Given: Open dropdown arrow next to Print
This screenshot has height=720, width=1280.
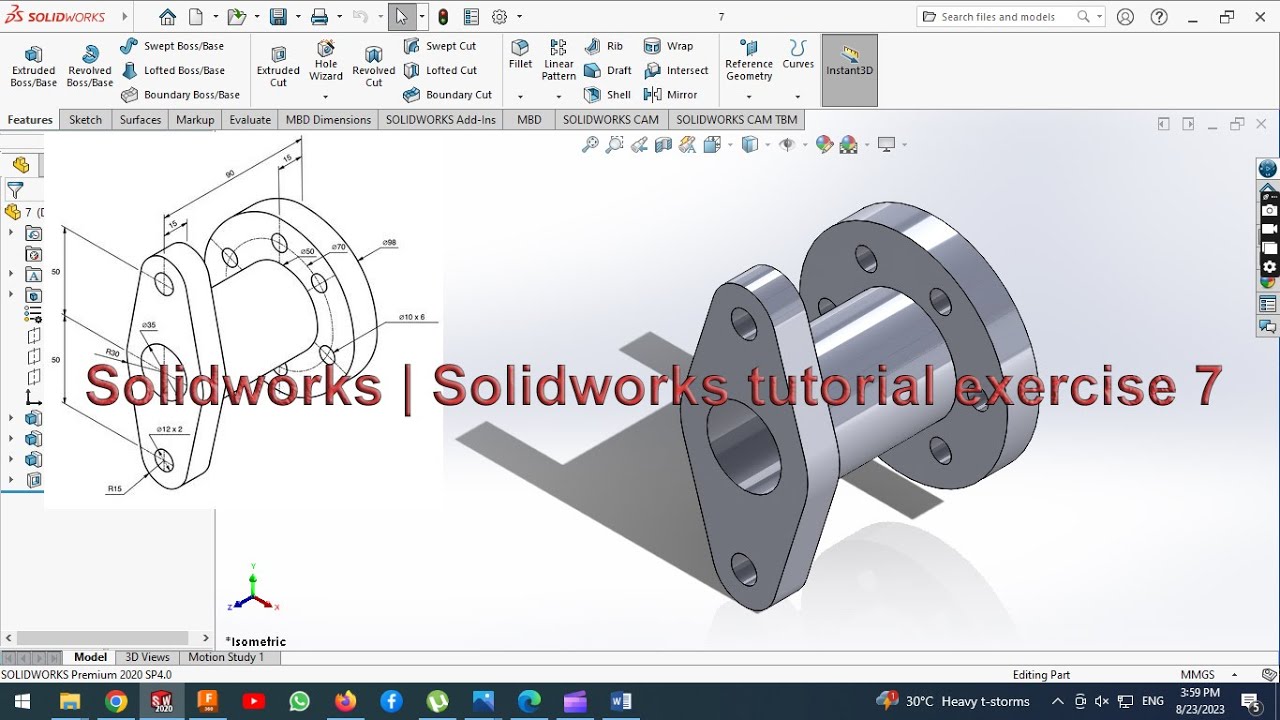Looking at the screenshot, I should 339,17.
